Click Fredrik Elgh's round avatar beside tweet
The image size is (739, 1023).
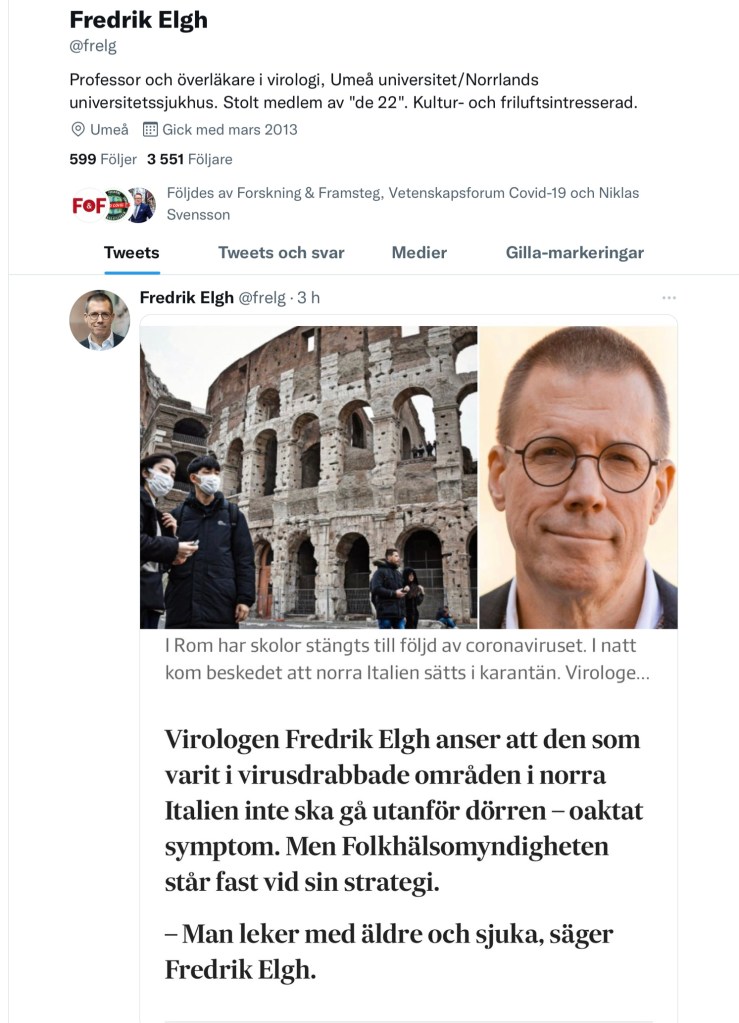tap(100, 320)
